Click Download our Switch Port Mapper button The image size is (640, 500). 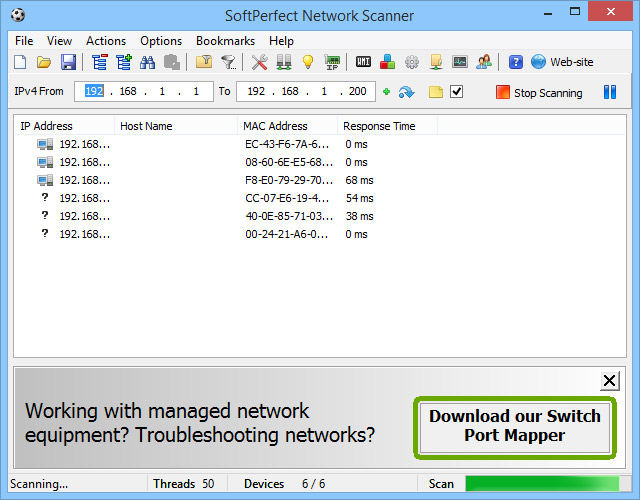pos(515,427)
